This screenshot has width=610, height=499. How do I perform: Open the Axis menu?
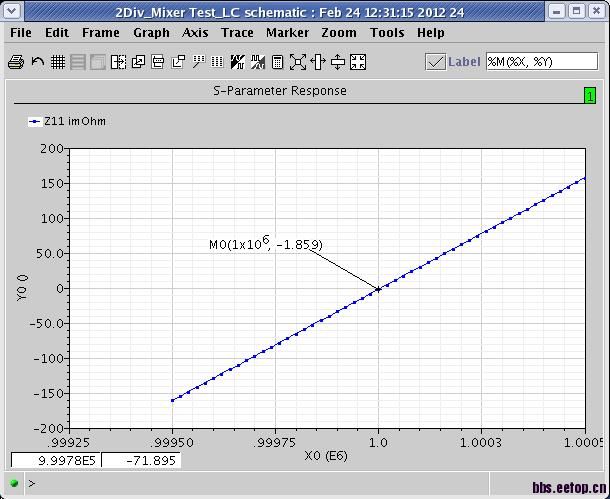click(195, 33)
